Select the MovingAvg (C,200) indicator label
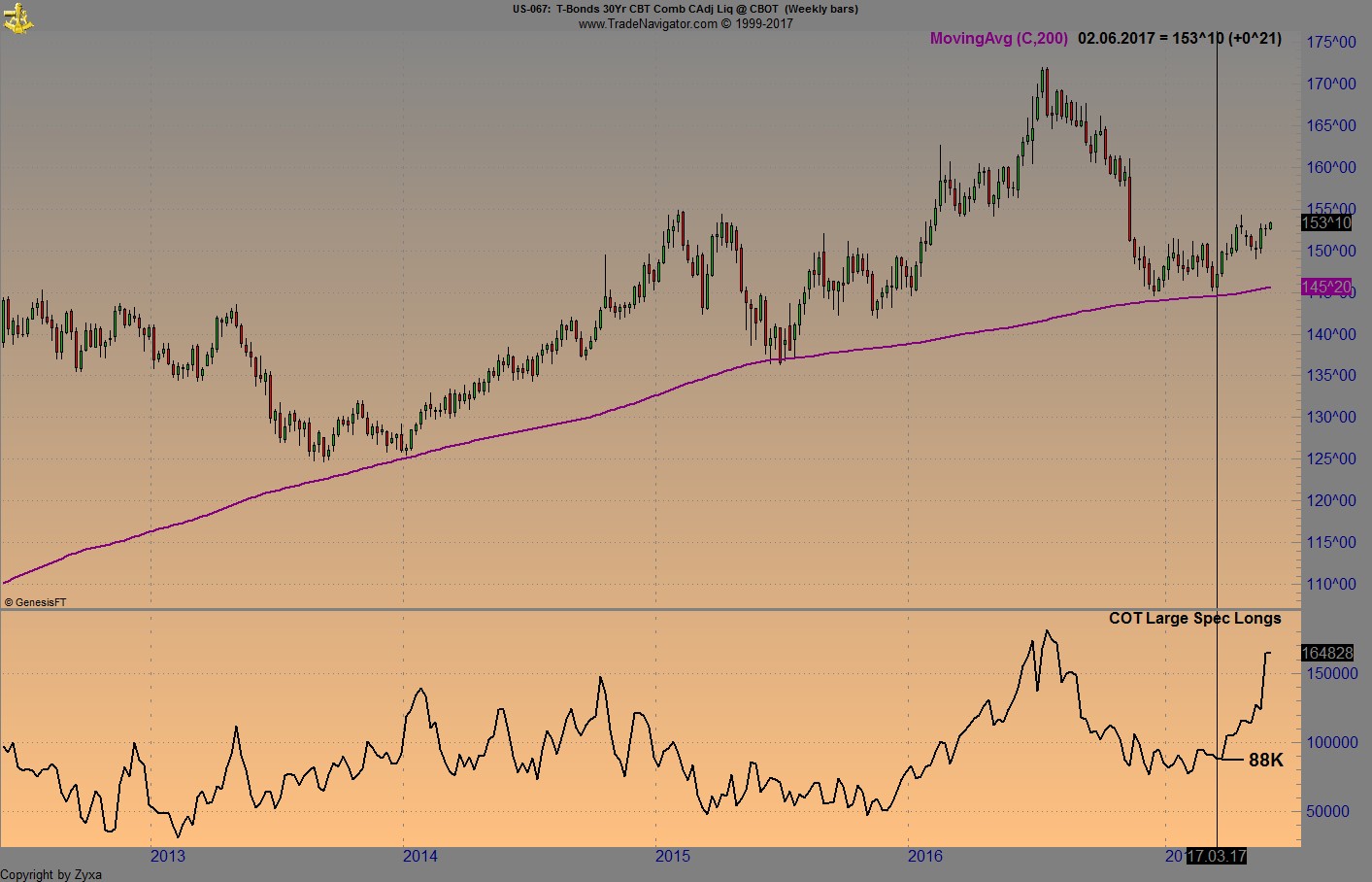This screenshot has width=1372, height=882. pyautogui.click(x=998, y=40)
